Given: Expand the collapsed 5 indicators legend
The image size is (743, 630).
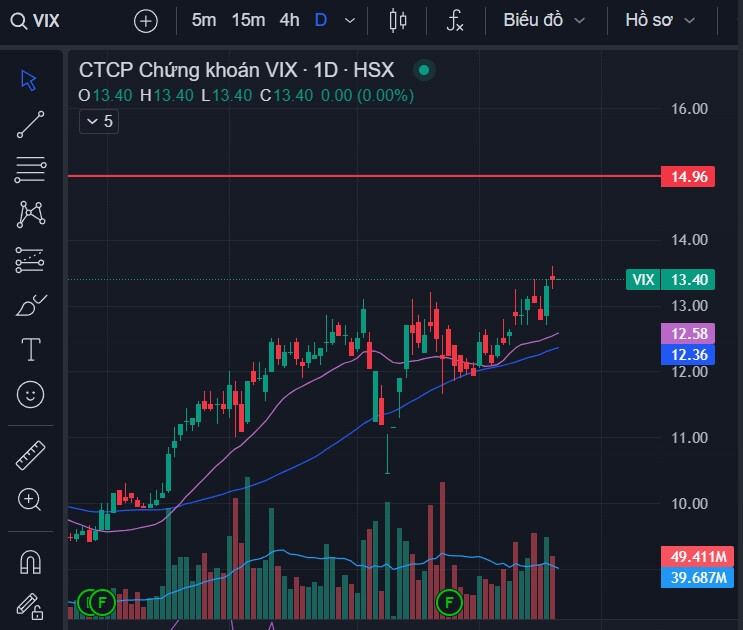Looking at the screenshot, I should [x=99, y=121].
